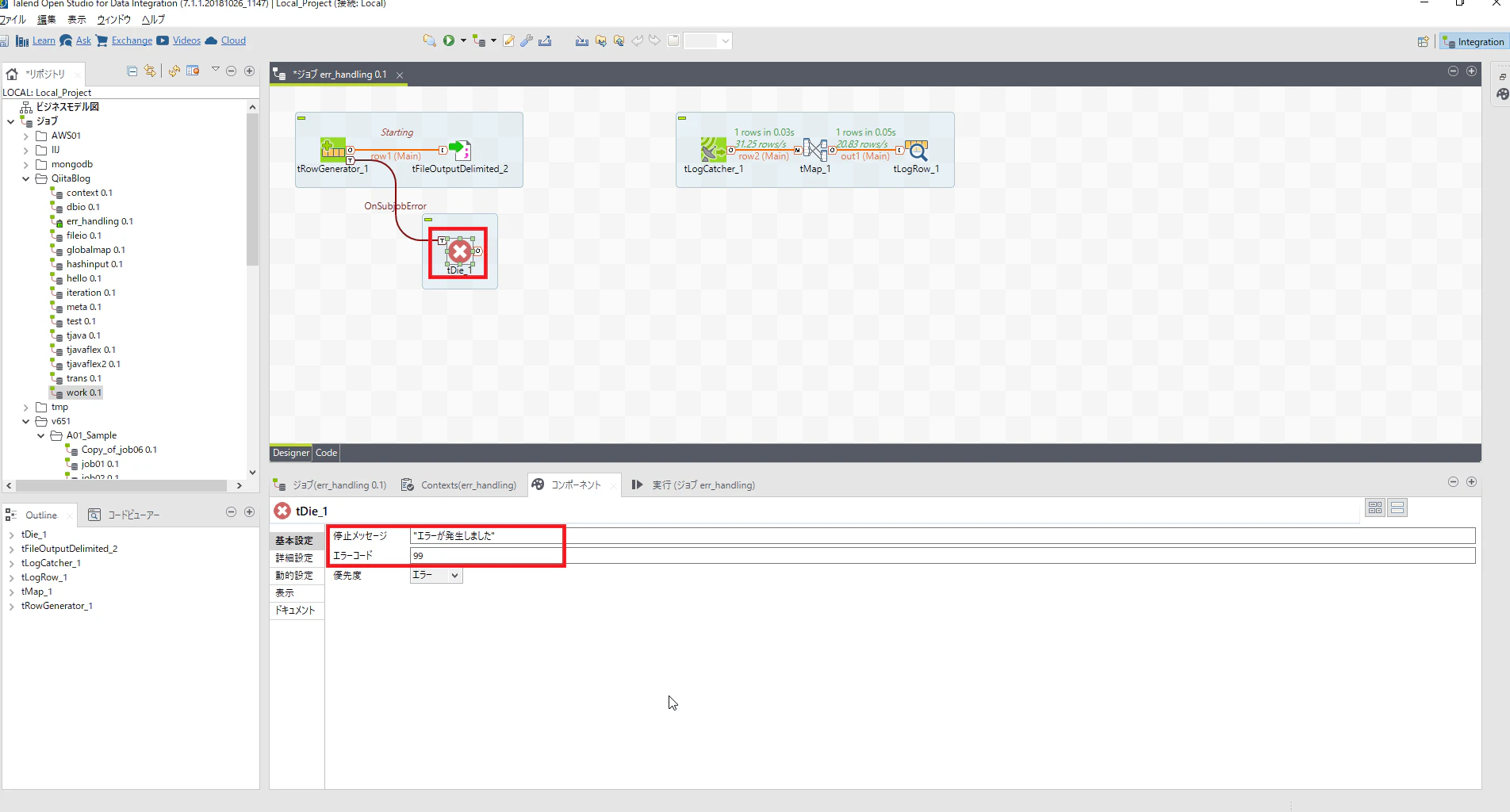Click the Videos link
1510x812 pixels.
186,40
